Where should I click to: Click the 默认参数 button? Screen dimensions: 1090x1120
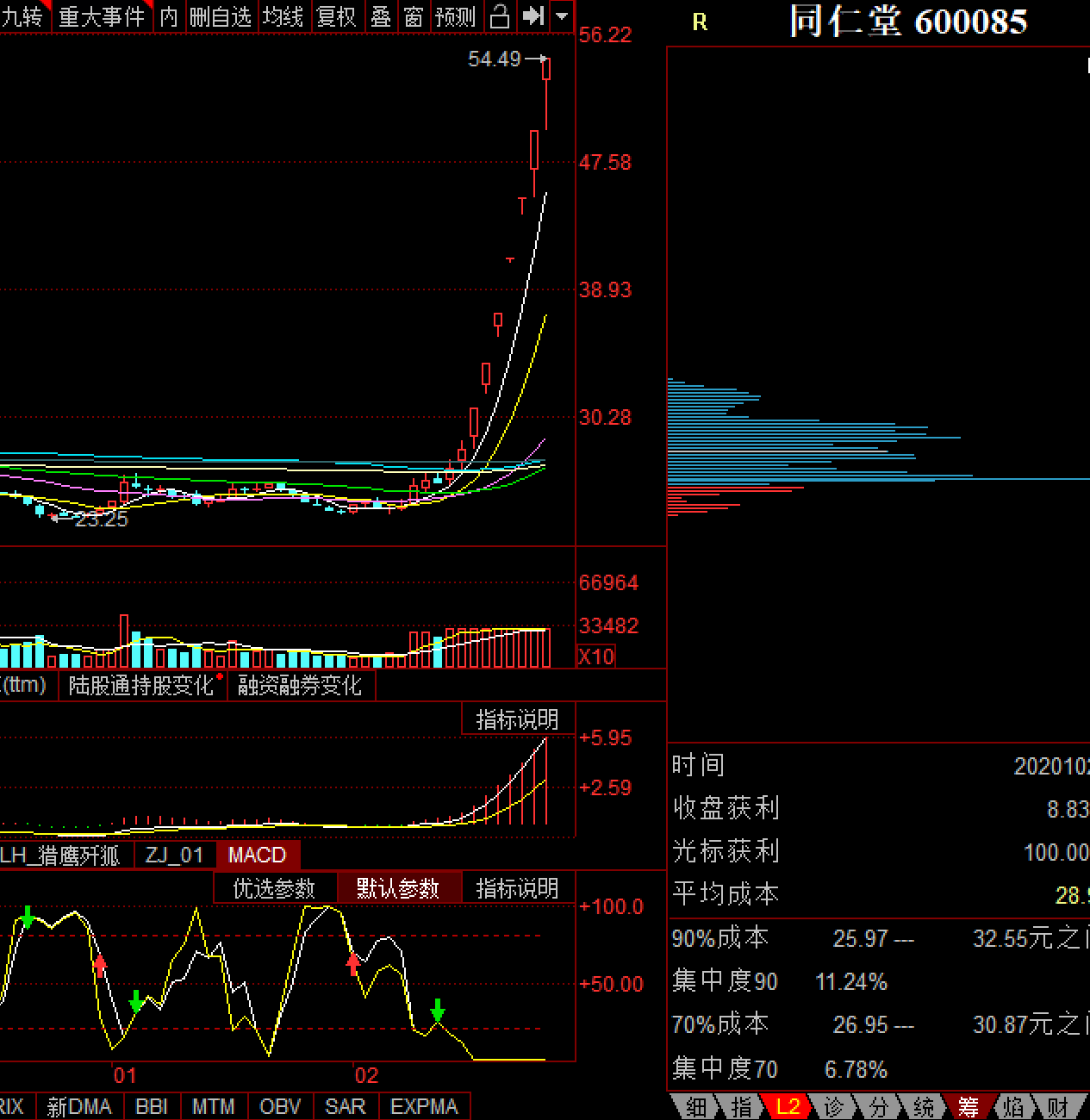pyautogui.click(x=399, y=887)
